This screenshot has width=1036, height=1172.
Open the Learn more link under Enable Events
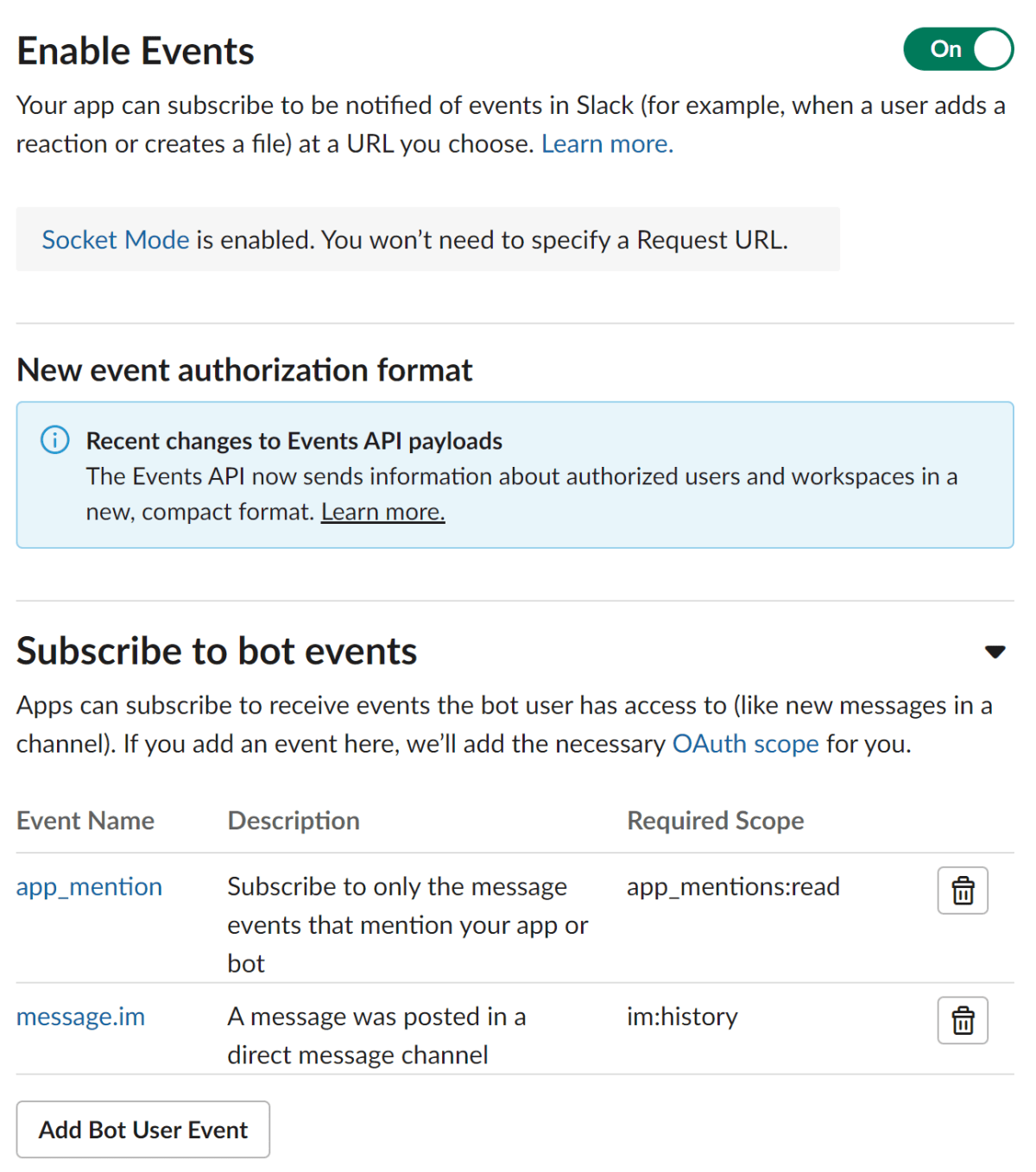click(x=607, y=143)
